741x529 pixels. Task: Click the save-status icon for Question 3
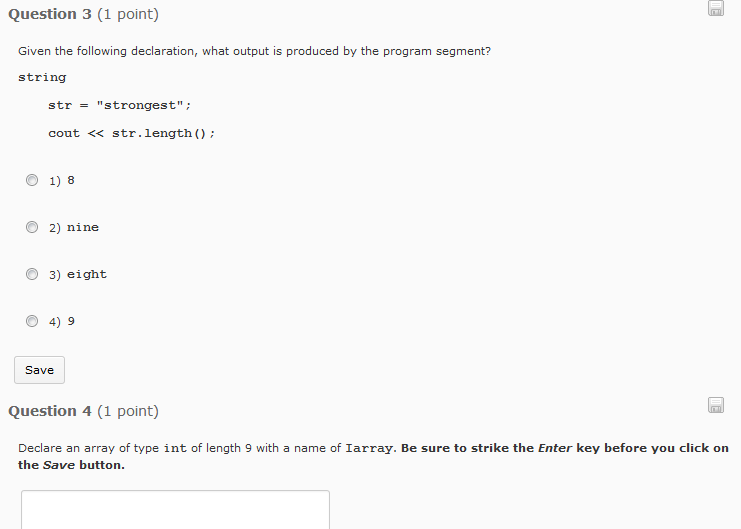click(716, 8)
